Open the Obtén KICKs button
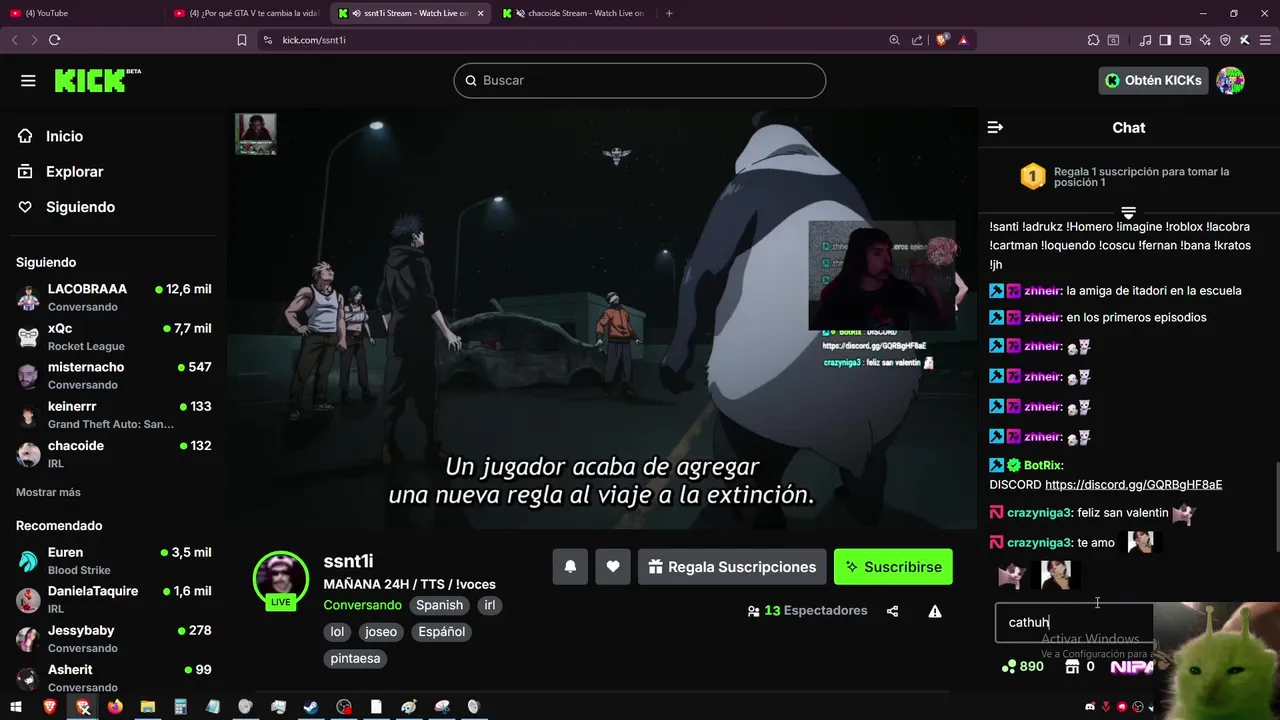 click(x=1153, y=80)
